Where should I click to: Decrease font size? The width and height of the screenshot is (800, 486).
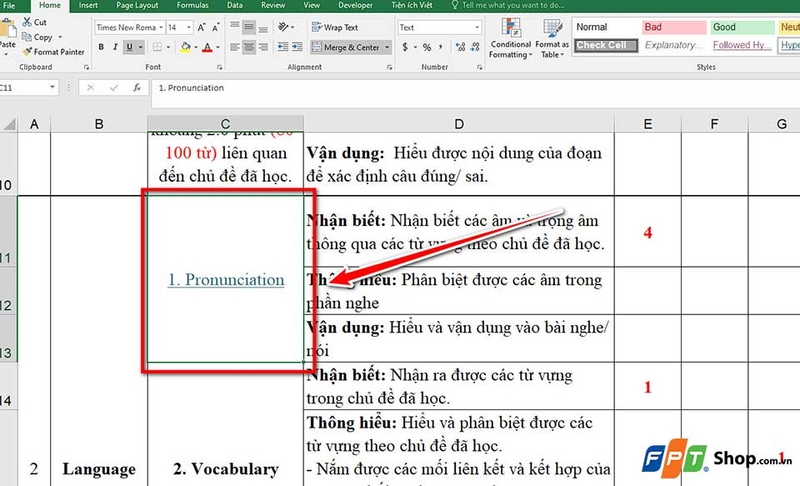tap(216, 27)
